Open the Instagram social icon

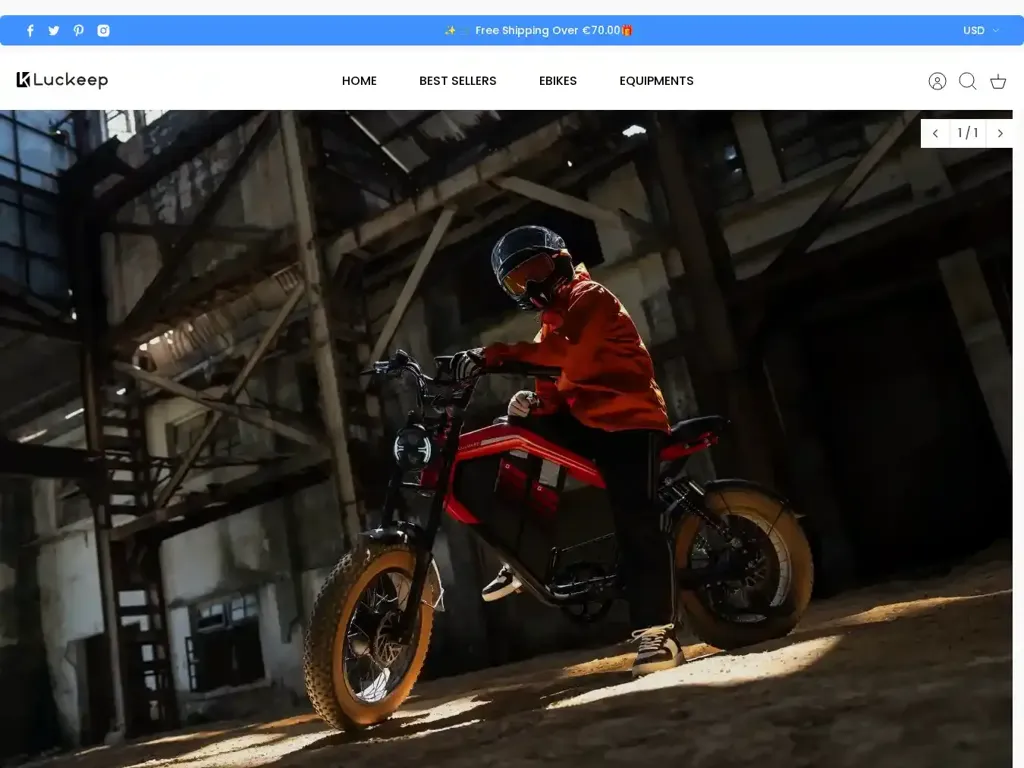(103, 31)
